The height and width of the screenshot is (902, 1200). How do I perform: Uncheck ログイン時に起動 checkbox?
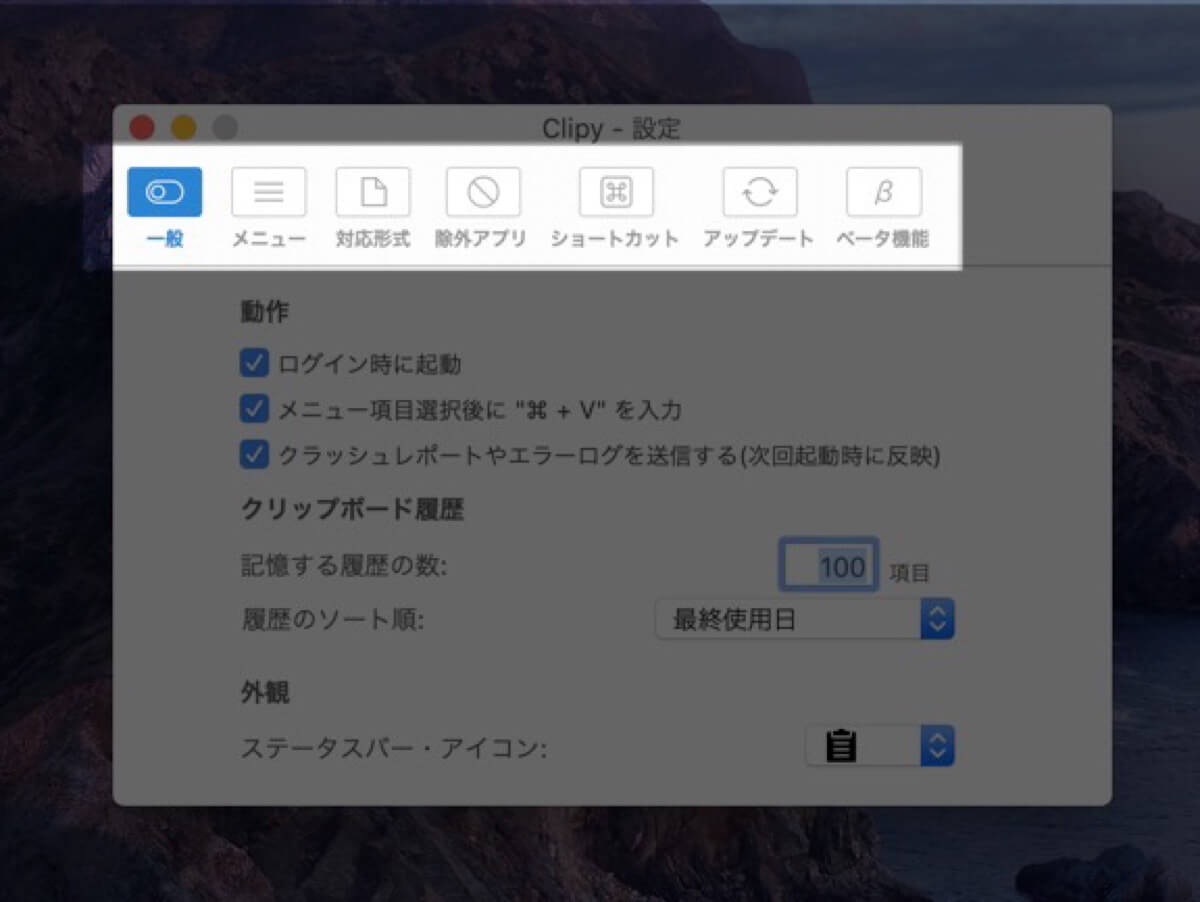pyautogui.click(x=254, y=362)
